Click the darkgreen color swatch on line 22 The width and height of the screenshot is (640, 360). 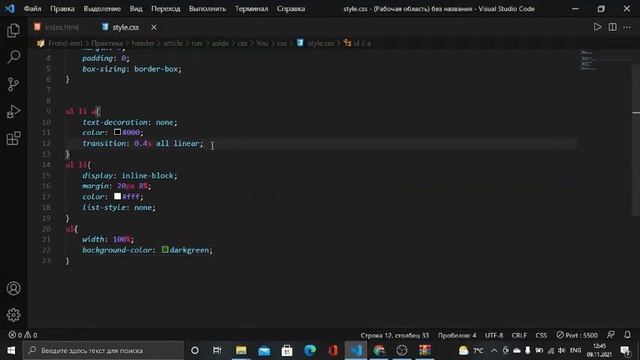[165, 249]
